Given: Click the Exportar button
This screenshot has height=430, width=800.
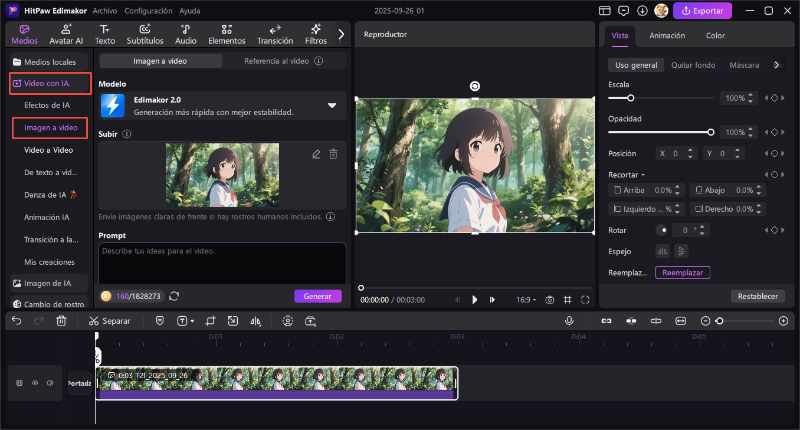Looking at the screenshot, I should pos(702,11).
